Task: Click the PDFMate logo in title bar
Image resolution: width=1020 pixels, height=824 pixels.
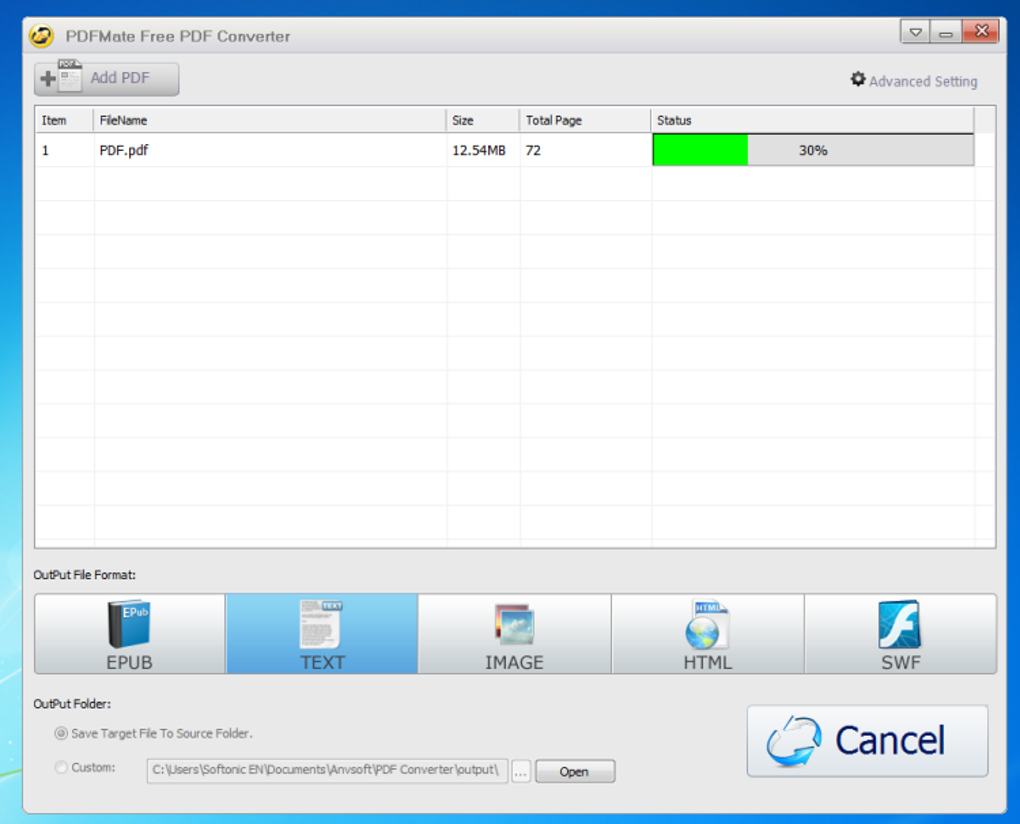Action: (x=42, y=36)
